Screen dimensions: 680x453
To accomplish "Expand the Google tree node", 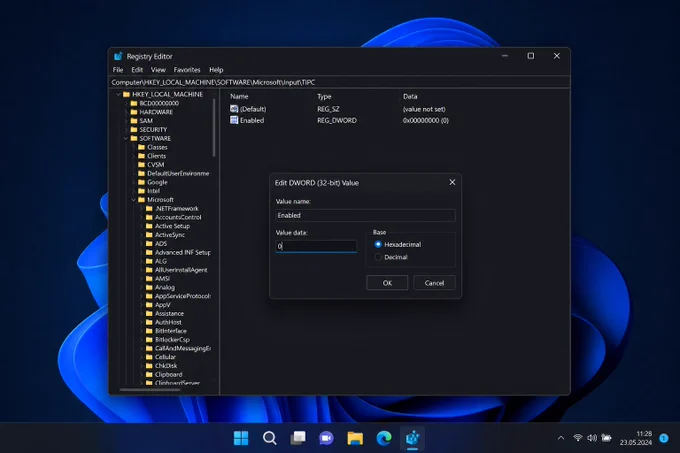I will 134,182.
